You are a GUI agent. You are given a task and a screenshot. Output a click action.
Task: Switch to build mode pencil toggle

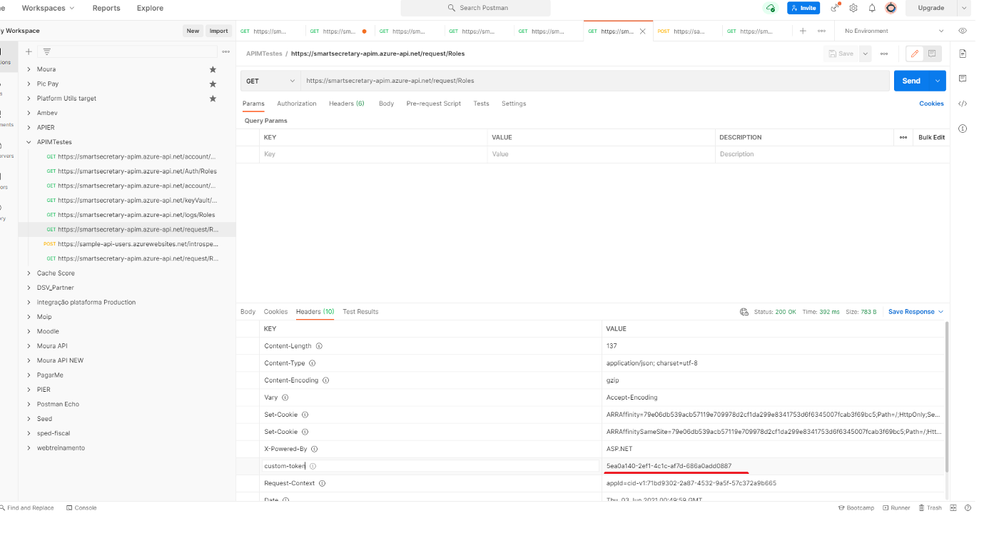[x=914, y=54]
